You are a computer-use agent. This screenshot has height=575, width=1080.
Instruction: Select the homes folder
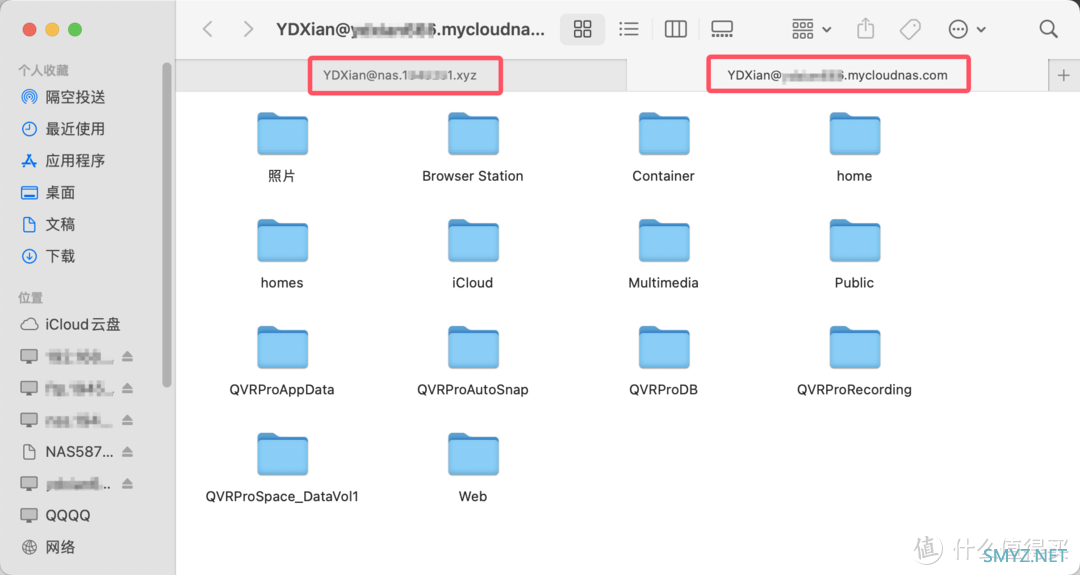point(282,253)
